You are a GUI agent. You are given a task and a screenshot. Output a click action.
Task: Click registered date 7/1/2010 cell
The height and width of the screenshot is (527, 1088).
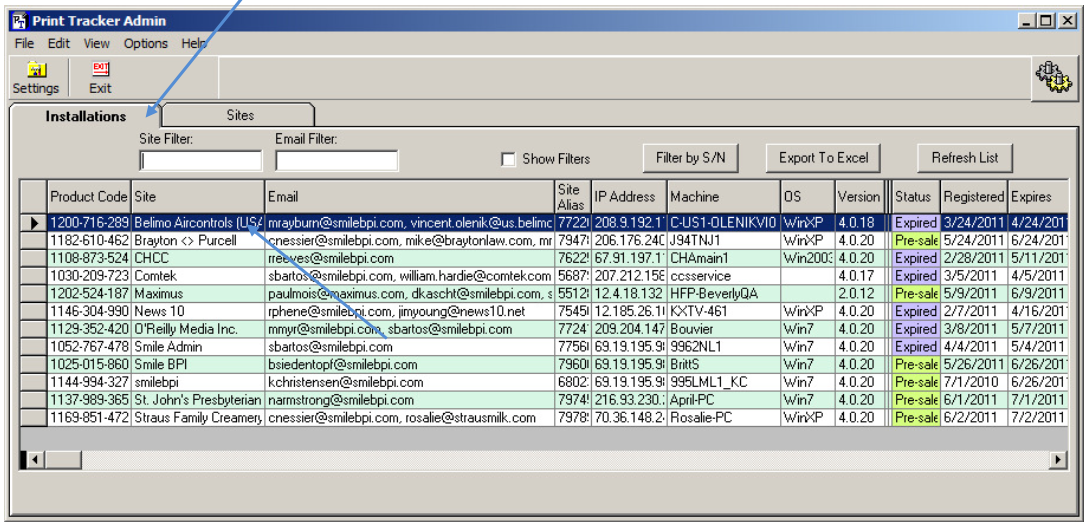(974, 382)
